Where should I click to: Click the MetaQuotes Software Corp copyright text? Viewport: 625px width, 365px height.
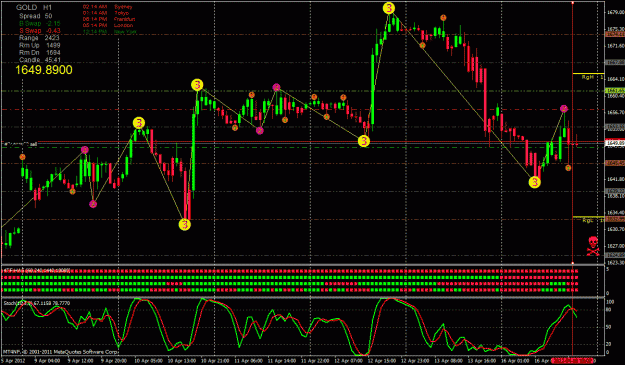tap(61, 352)
